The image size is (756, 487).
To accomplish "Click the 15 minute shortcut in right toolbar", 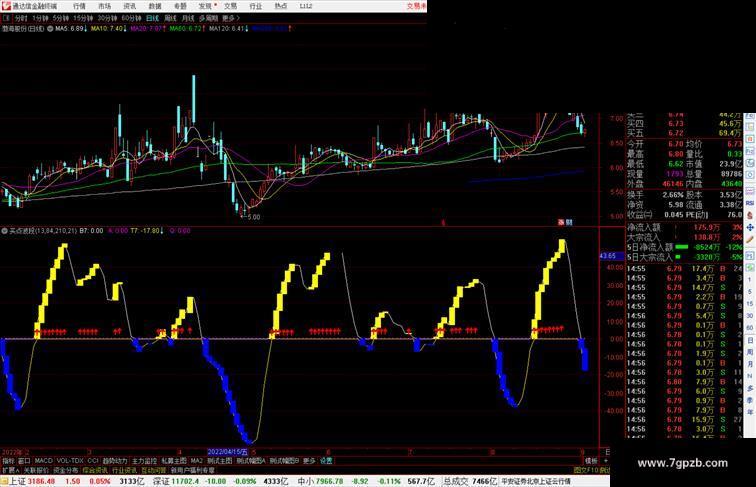I will tap(750, 304).
